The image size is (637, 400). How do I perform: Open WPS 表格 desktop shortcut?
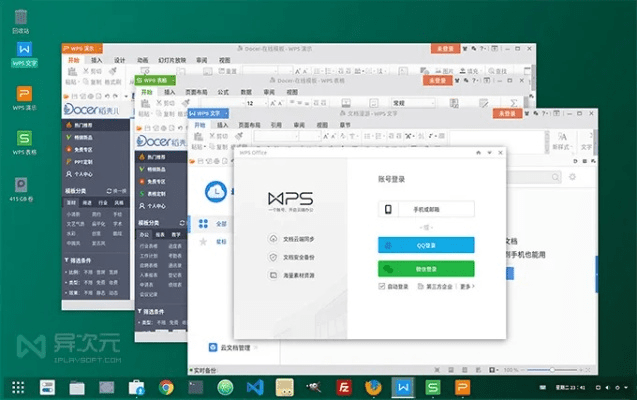tap(24, 141)
